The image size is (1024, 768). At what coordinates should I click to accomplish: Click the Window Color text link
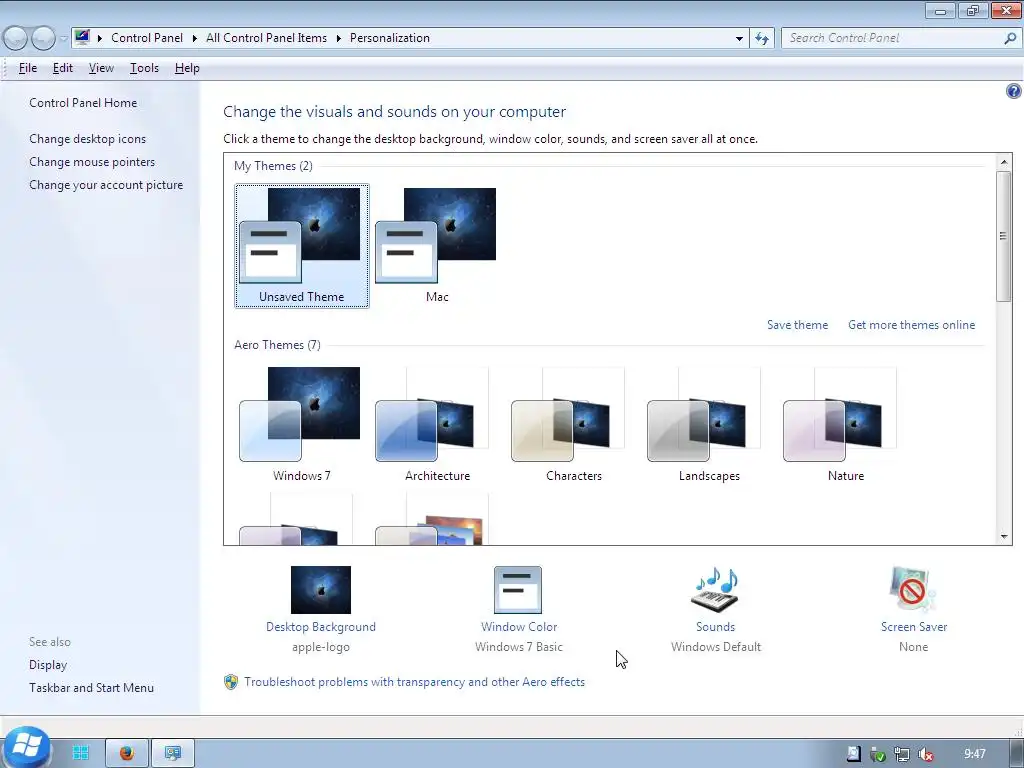click(519, 627)
